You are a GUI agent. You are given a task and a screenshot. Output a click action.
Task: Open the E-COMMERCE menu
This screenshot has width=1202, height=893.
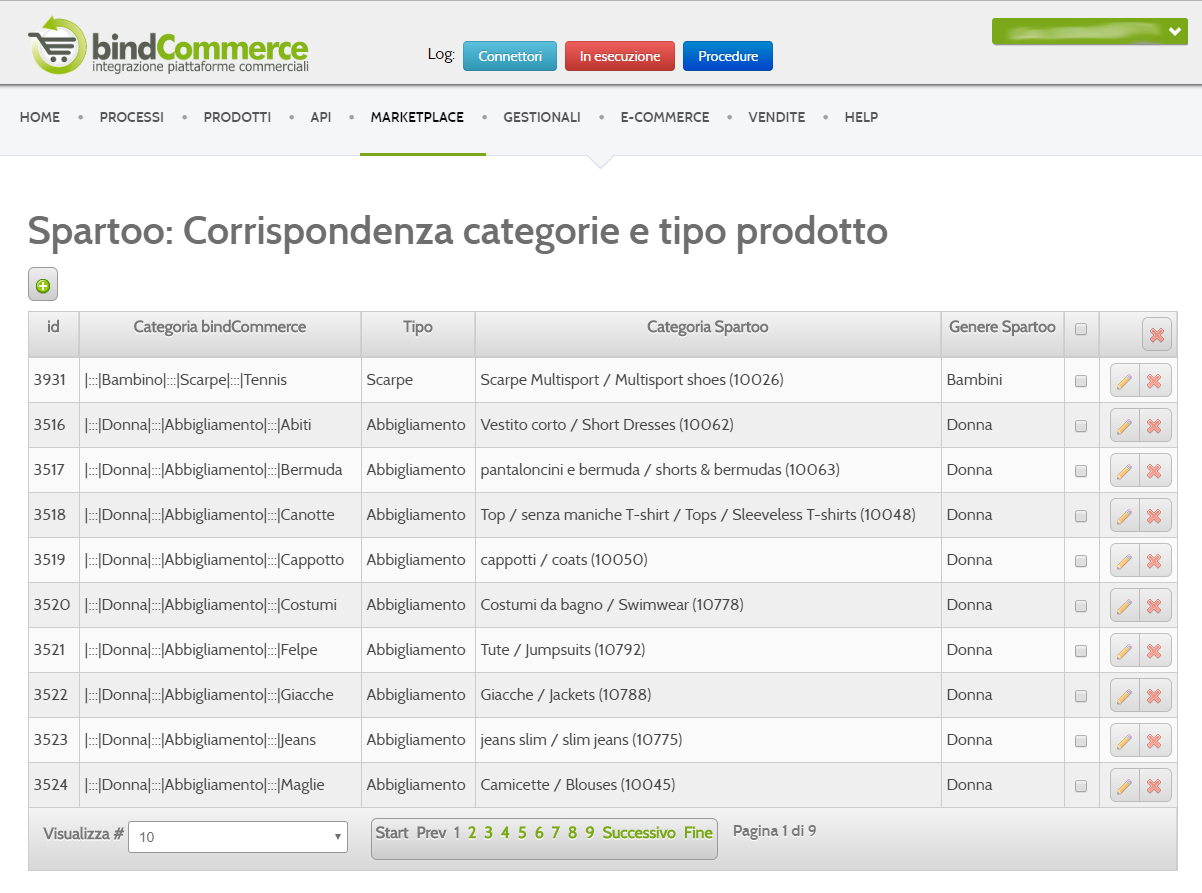click(665, 117)
